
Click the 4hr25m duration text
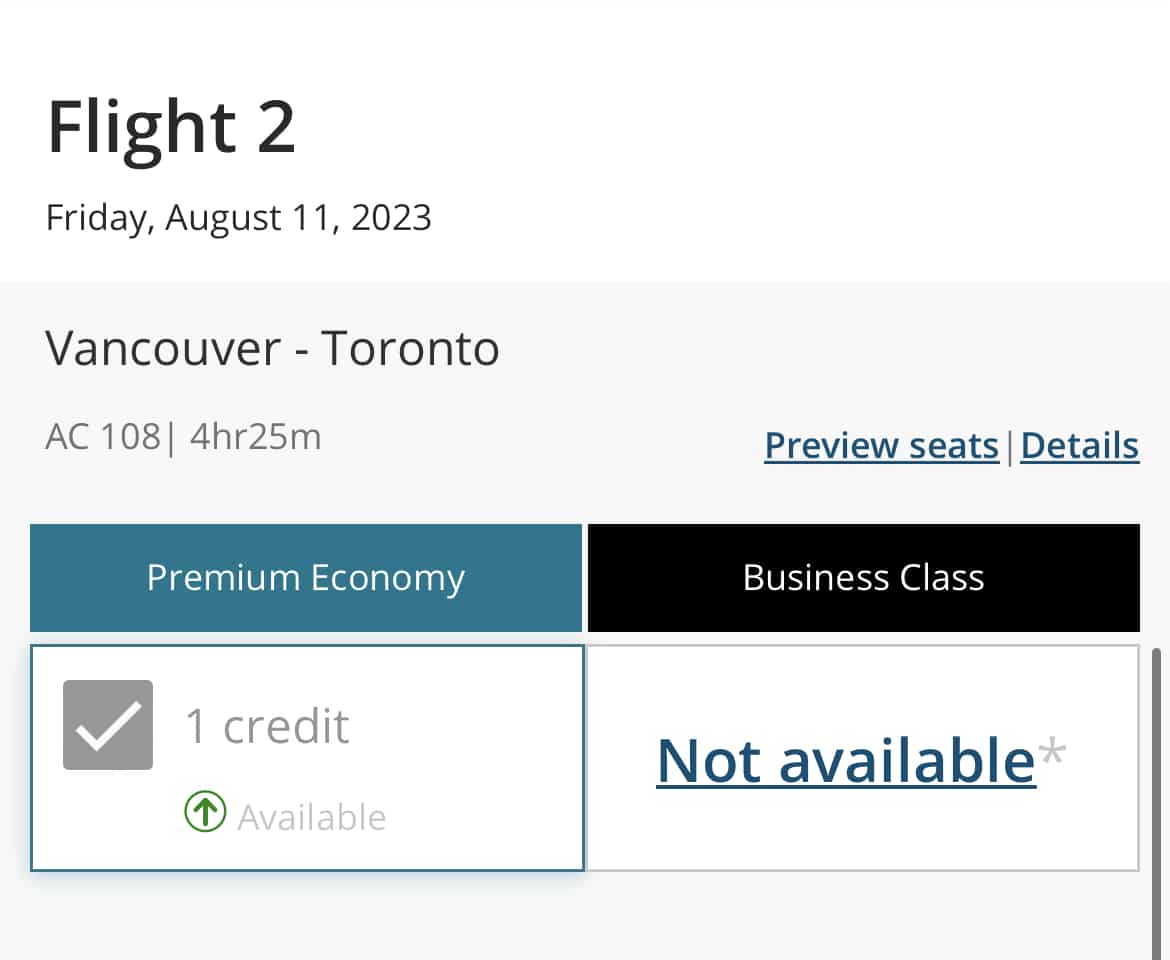tap(255, 437)
